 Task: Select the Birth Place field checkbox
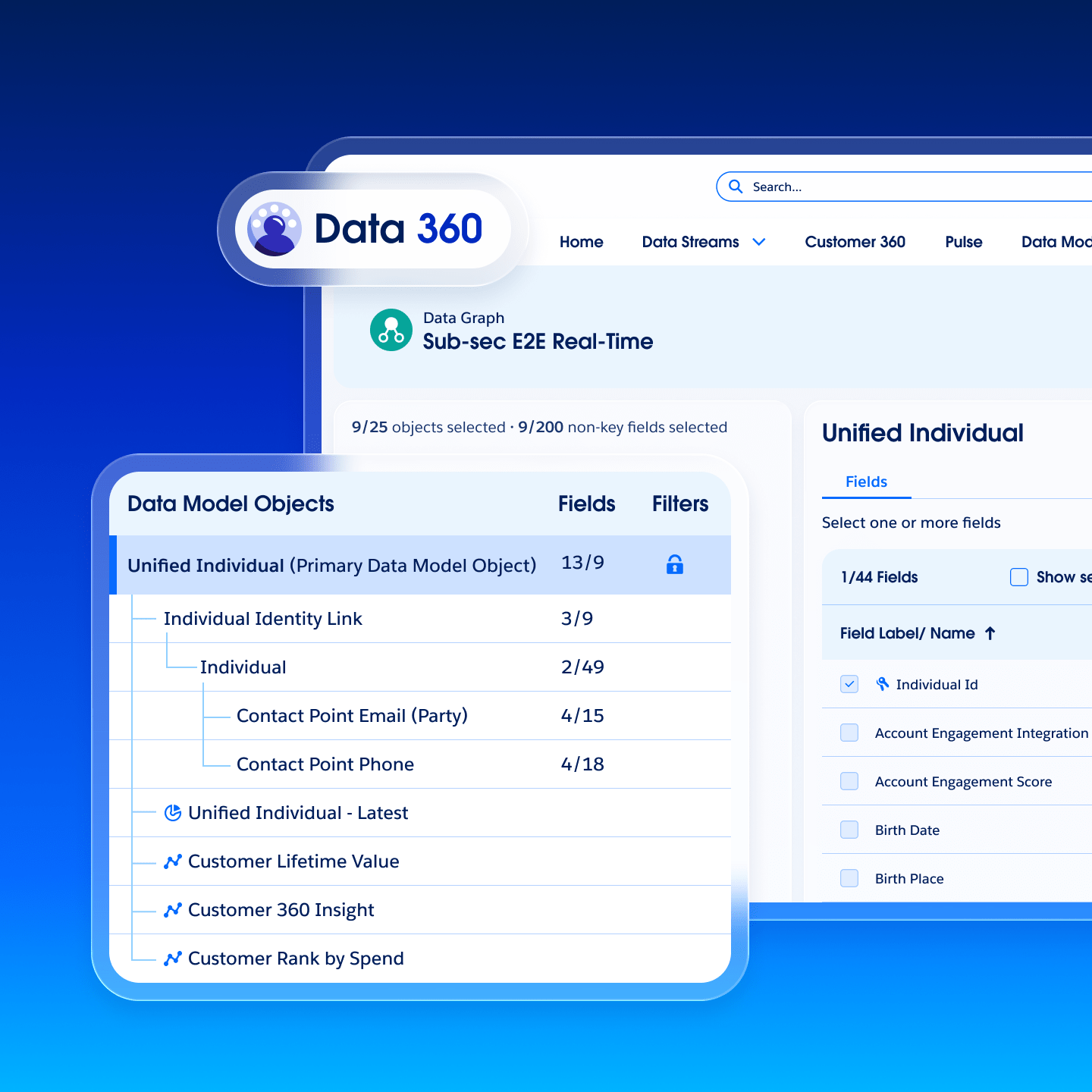coord(849,878)
